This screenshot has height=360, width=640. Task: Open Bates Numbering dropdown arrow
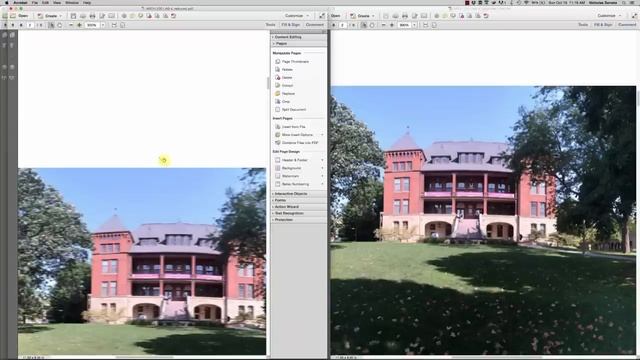coord(322,184)
